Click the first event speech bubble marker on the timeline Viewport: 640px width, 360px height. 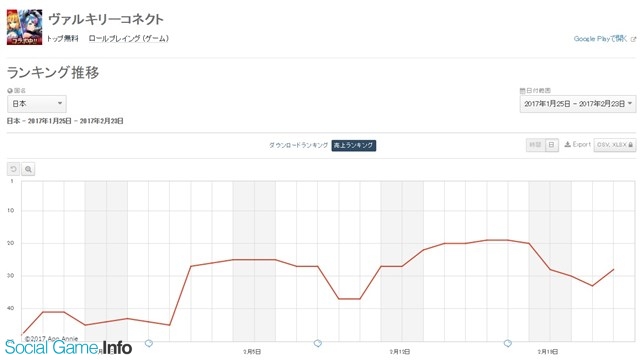149,343
